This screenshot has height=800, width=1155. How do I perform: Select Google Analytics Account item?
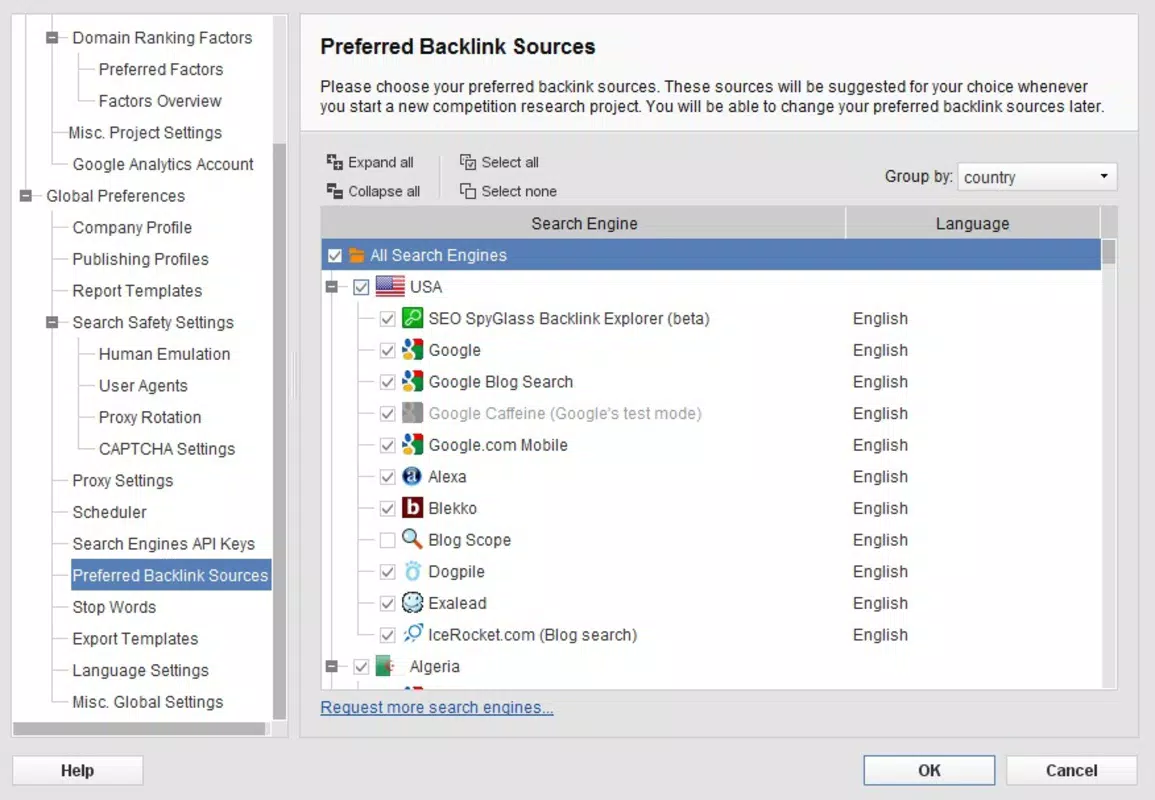point(163,164)
